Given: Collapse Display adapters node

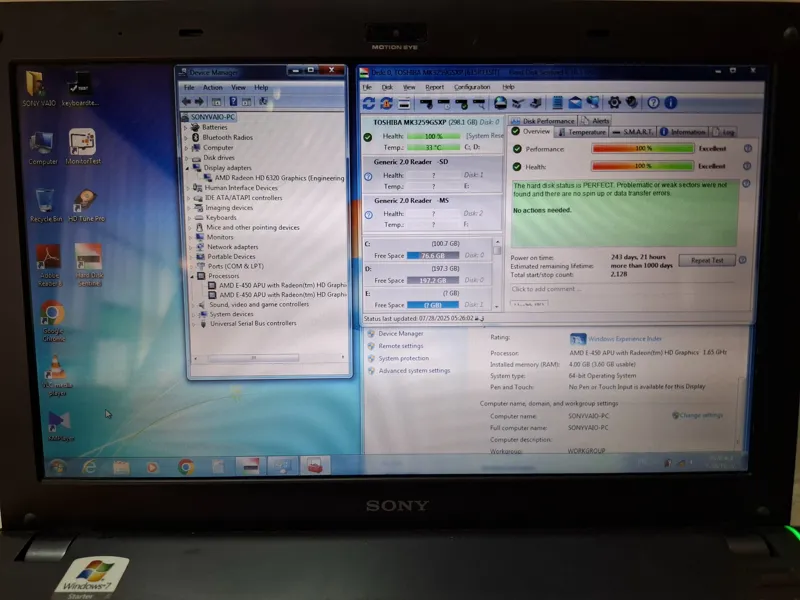Looking at the screenshot, I should (187, 168).
